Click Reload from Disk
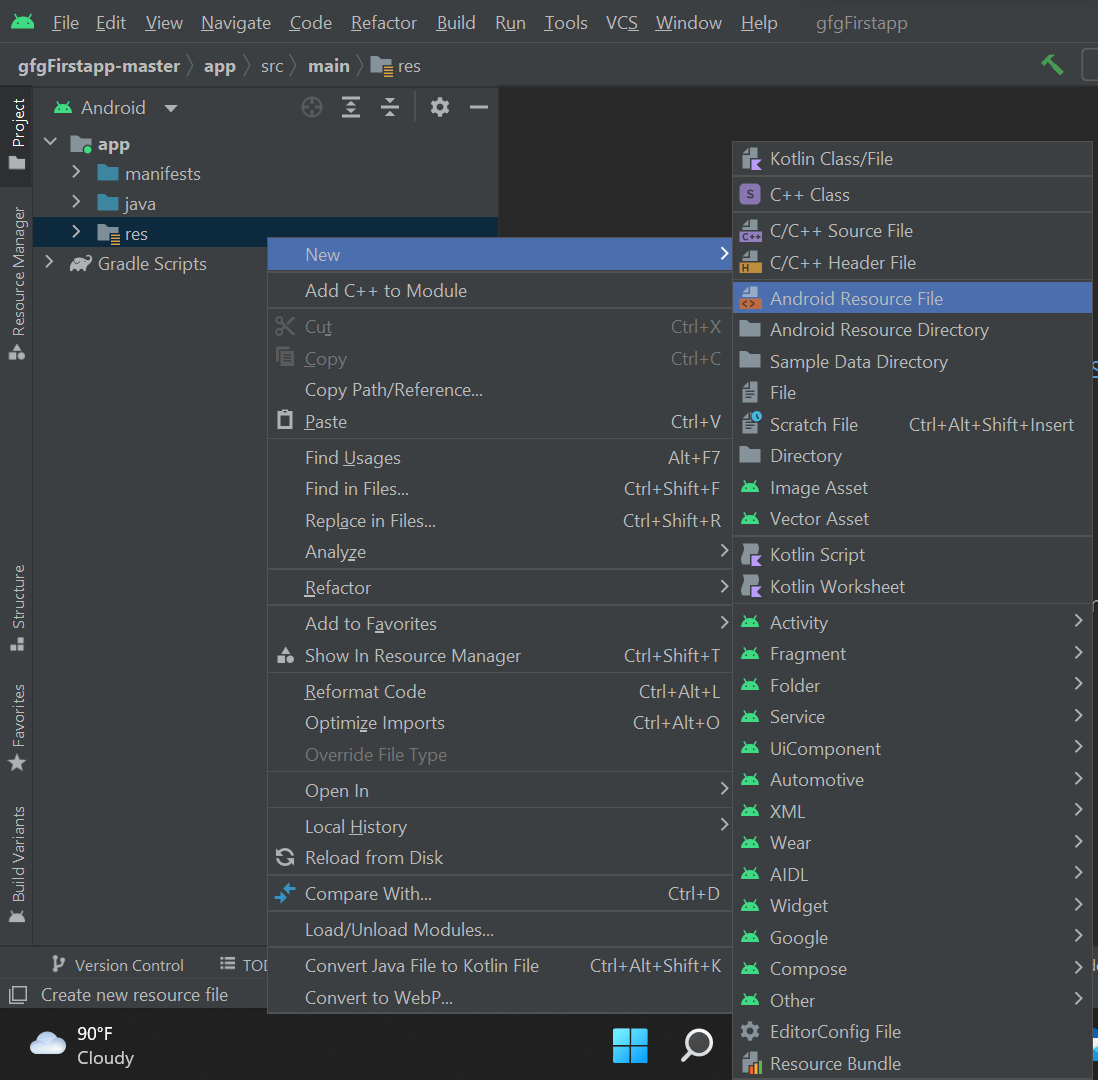This screenshot has height=1080, width=1098. [x=499, y=858]
